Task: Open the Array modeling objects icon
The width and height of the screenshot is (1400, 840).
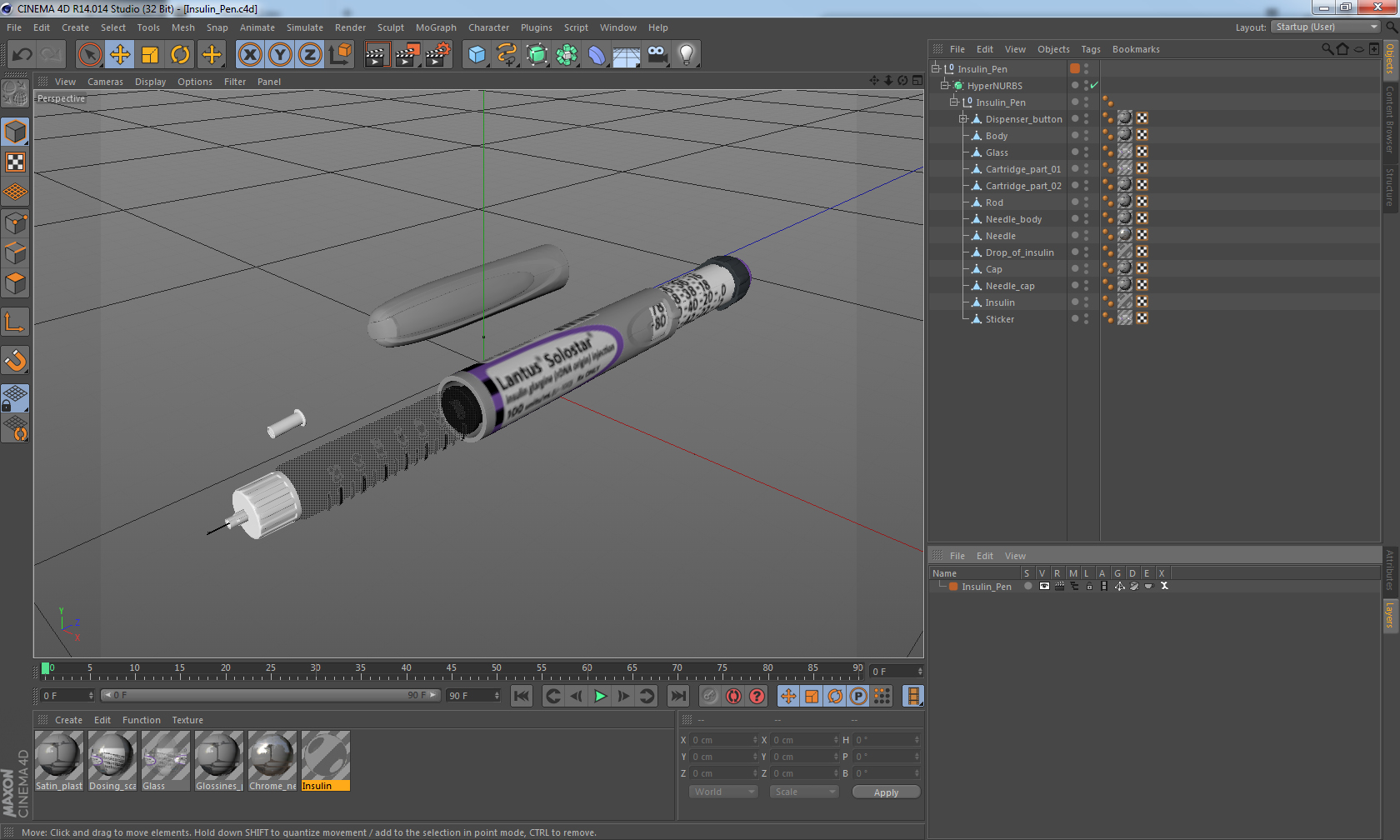Action: [567, 55]
